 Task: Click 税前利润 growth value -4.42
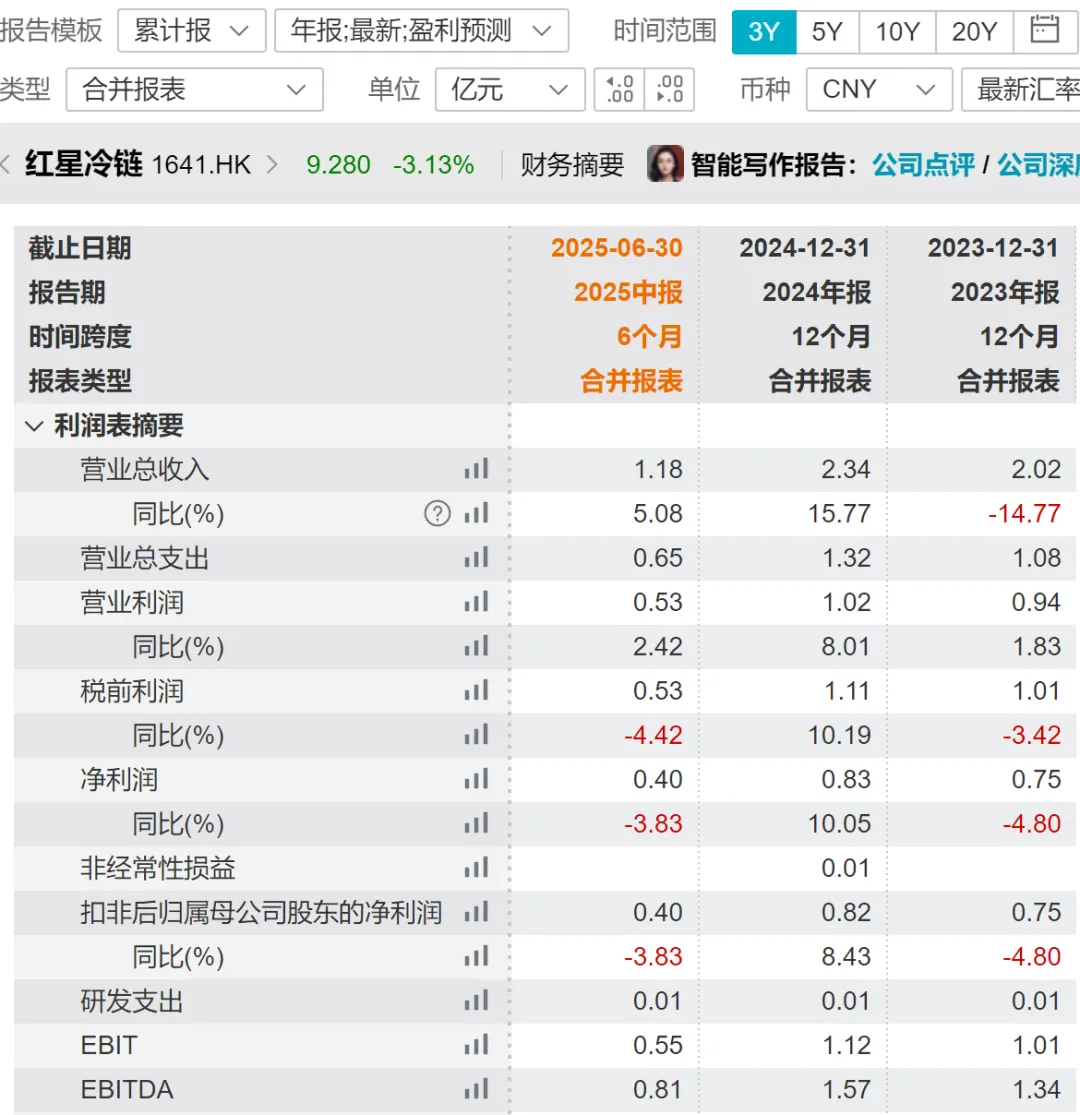[x=653, y=735]
